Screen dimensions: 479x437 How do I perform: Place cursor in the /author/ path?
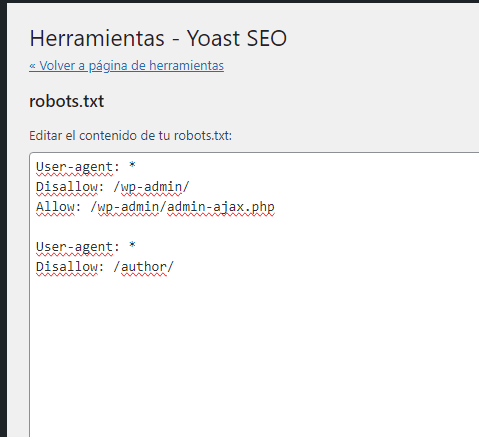(x=144, y=267)
